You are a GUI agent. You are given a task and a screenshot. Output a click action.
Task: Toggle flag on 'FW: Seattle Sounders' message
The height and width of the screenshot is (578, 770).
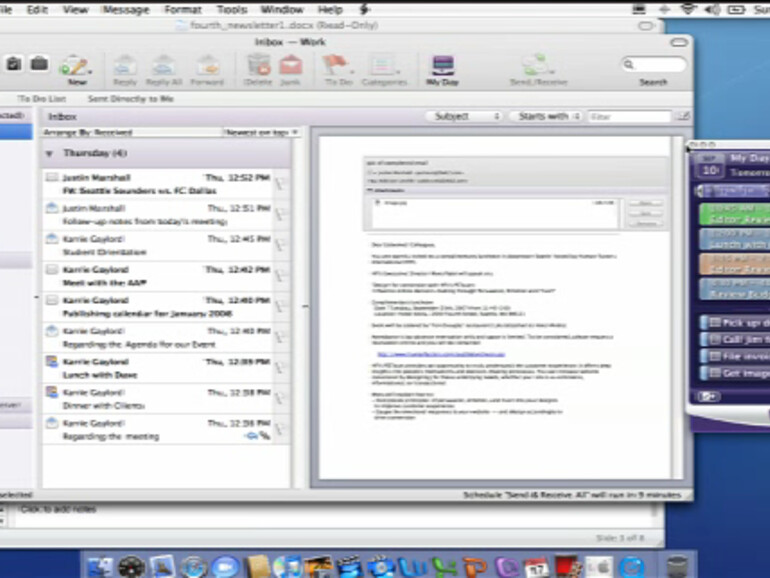pyautogui.click(x=281, y=184)
